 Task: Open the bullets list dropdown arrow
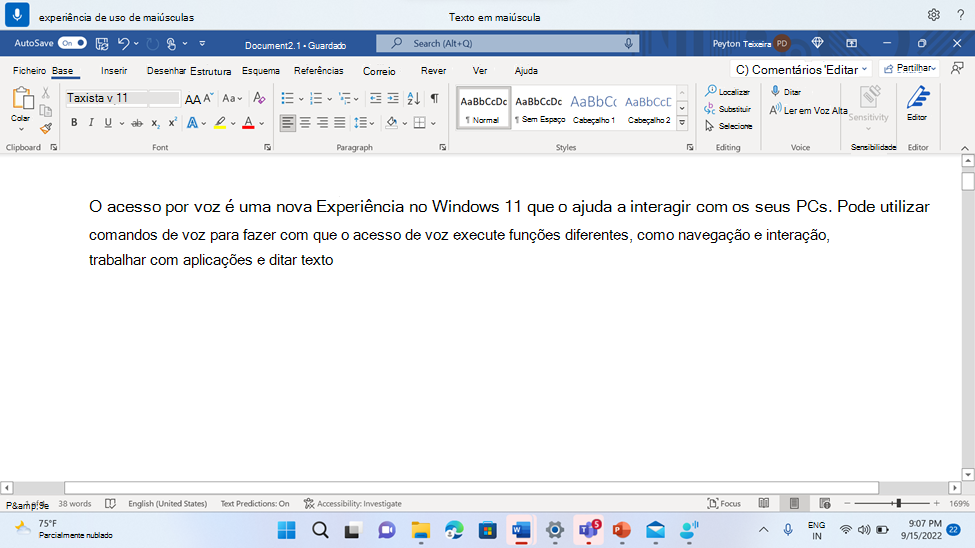[x=301, y=99]
